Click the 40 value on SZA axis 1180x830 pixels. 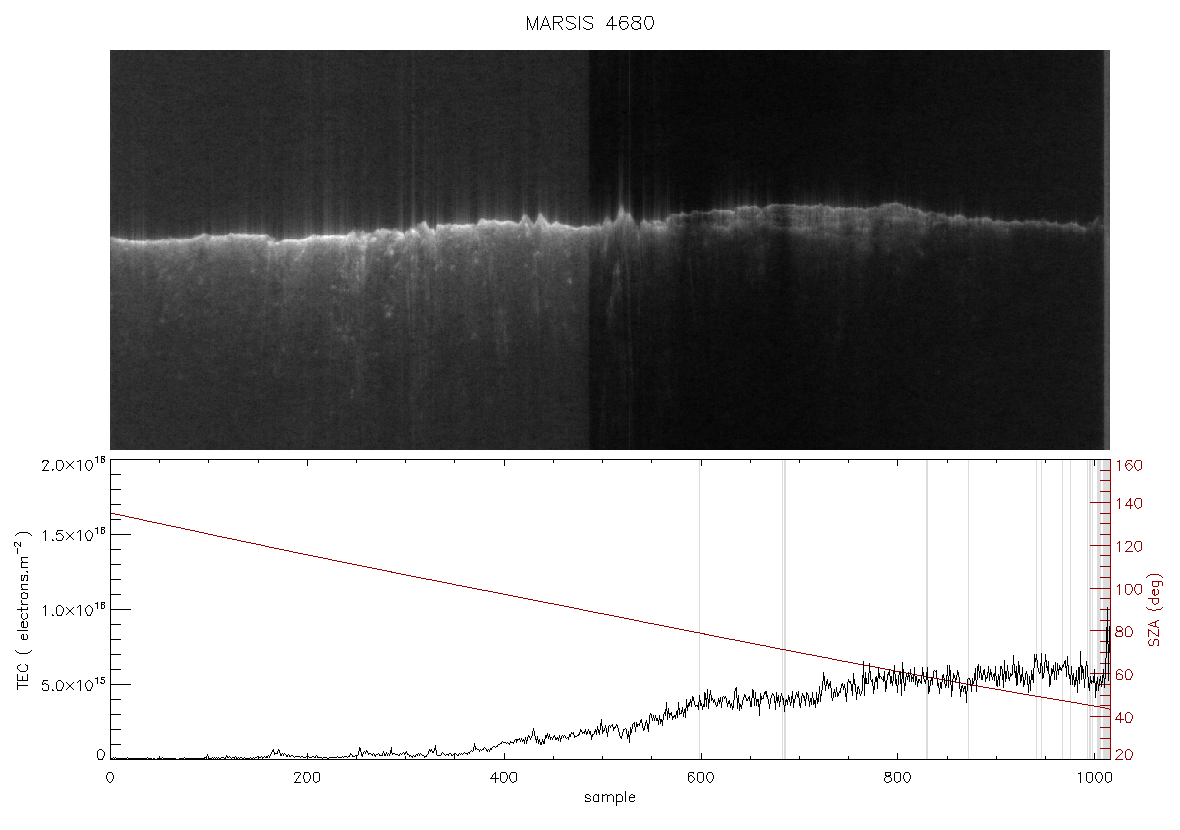pos(1124,718)
